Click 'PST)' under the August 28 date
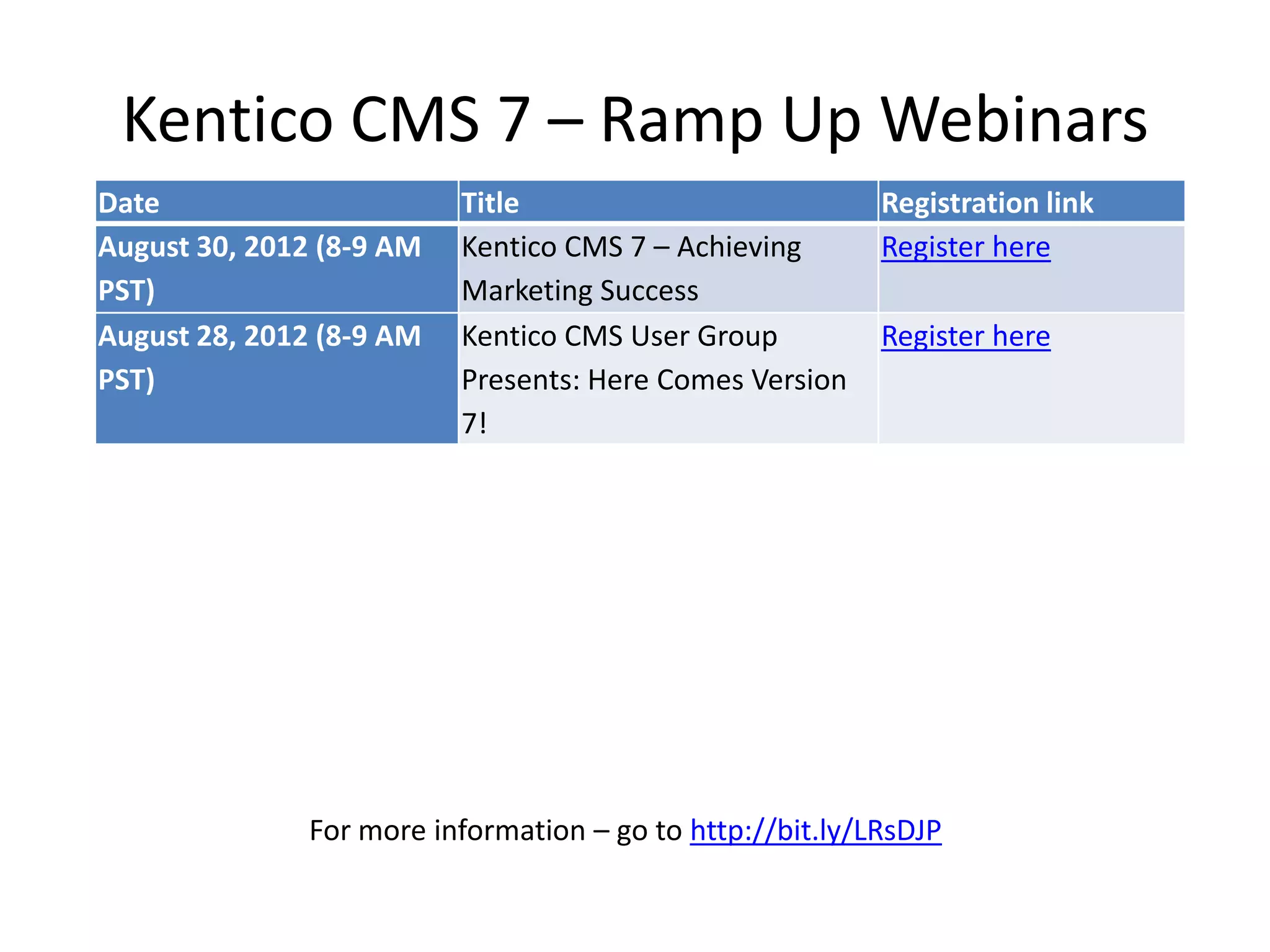This screenshot has width=1270, height=952. pos(126,380)
